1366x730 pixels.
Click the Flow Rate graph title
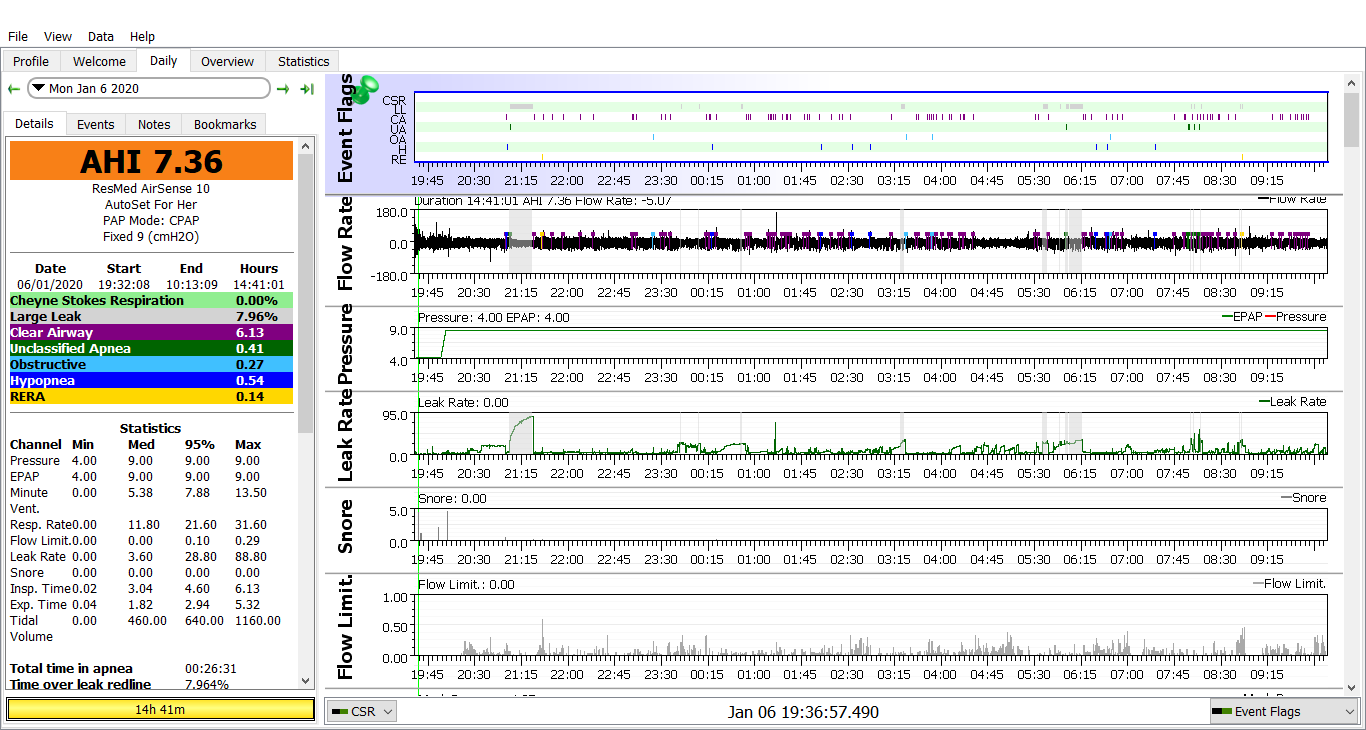click(x=346, y=244)
